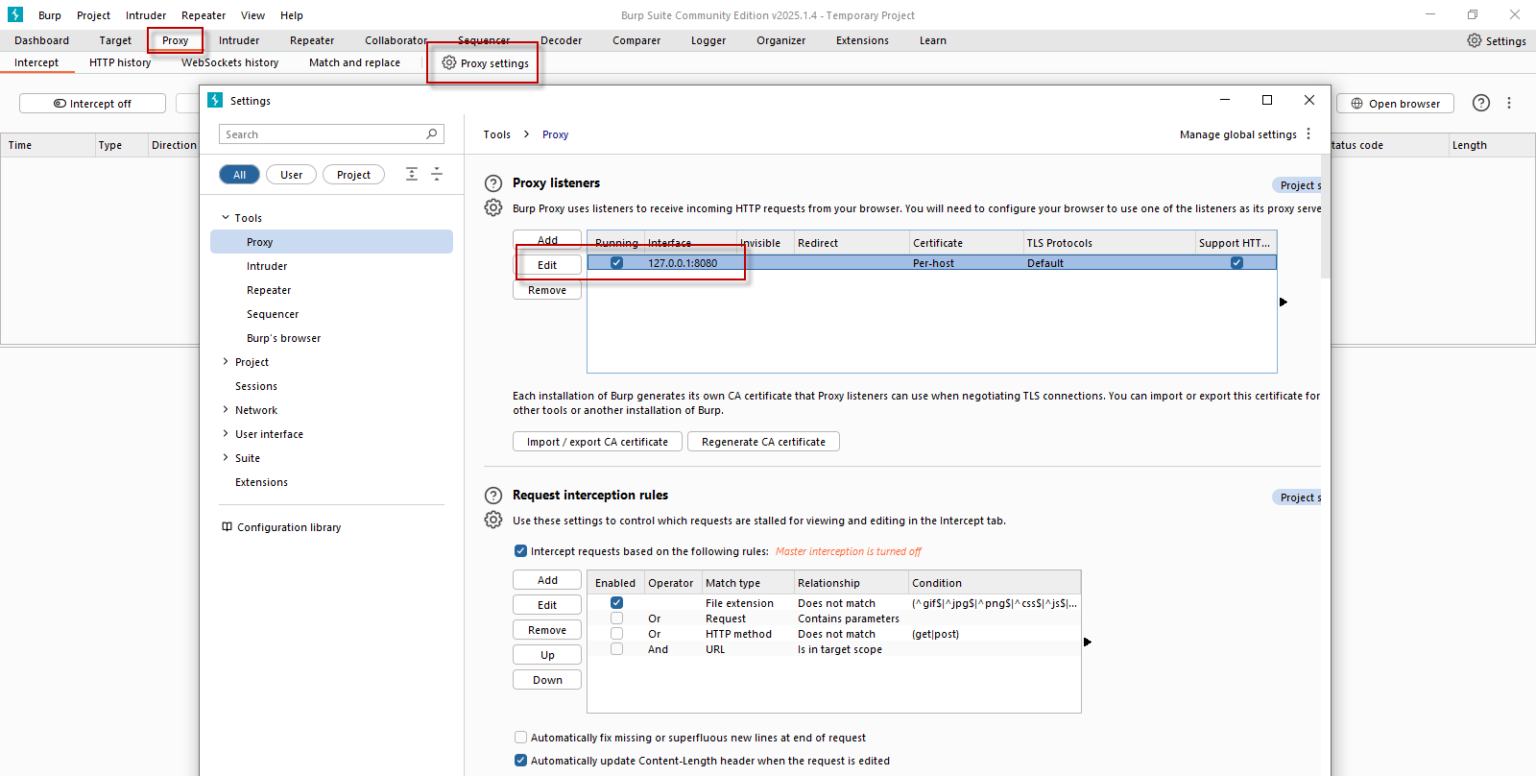Click the Open browser button
This screenshot has height=776, width=1536.
tap(1395, 103)
